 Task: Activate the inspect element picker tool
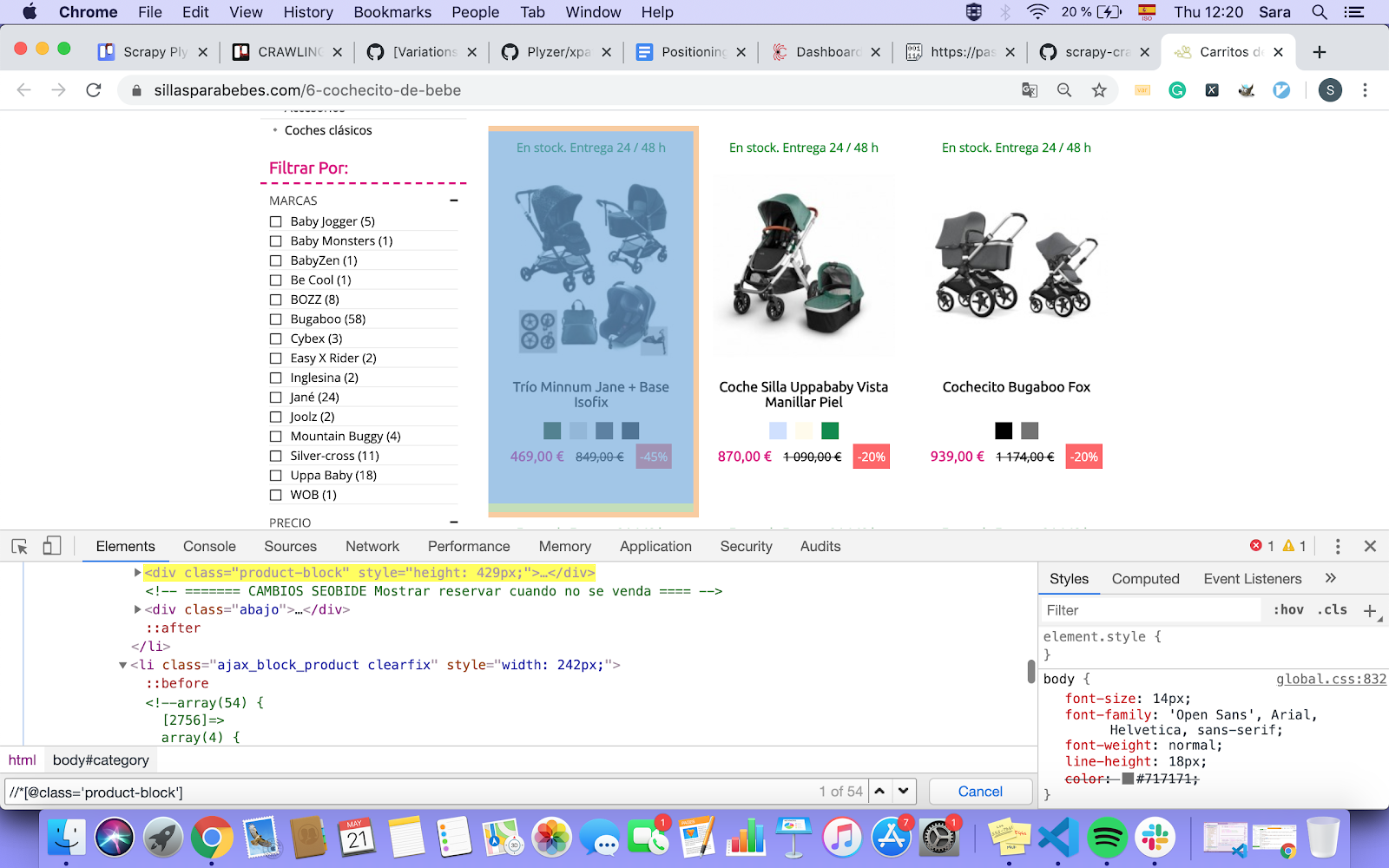point(19,546)
